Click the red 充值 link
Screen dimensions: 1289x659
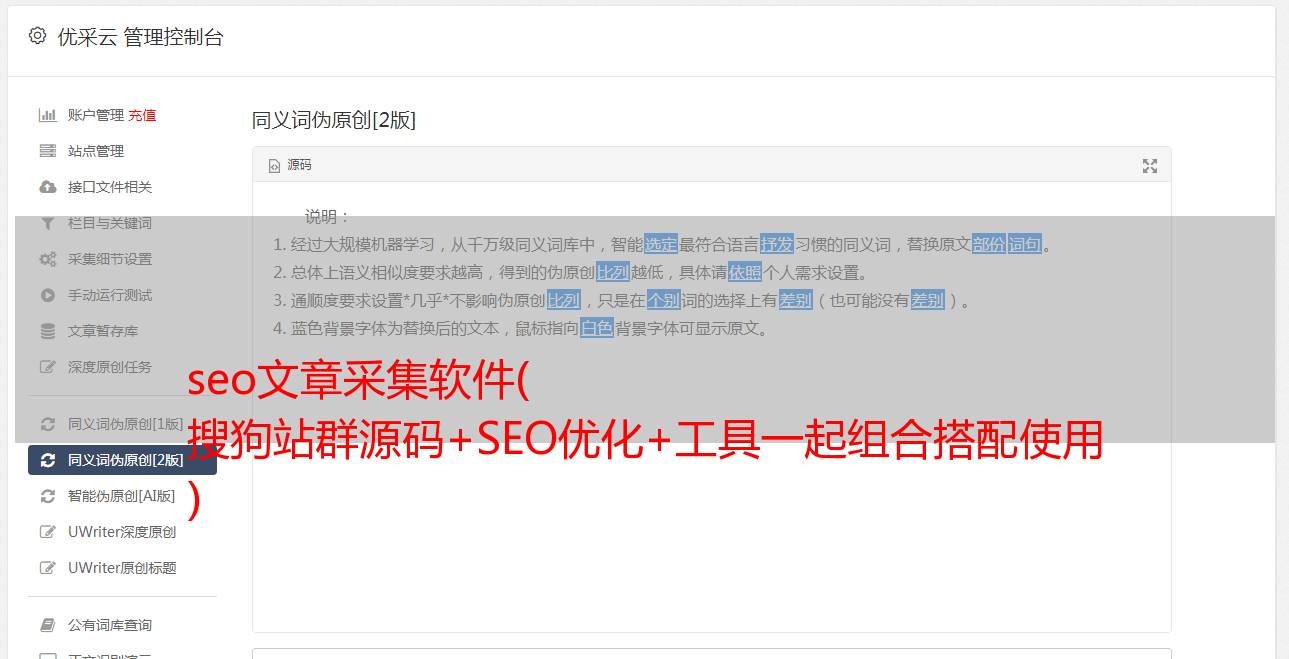pos(142,115)
